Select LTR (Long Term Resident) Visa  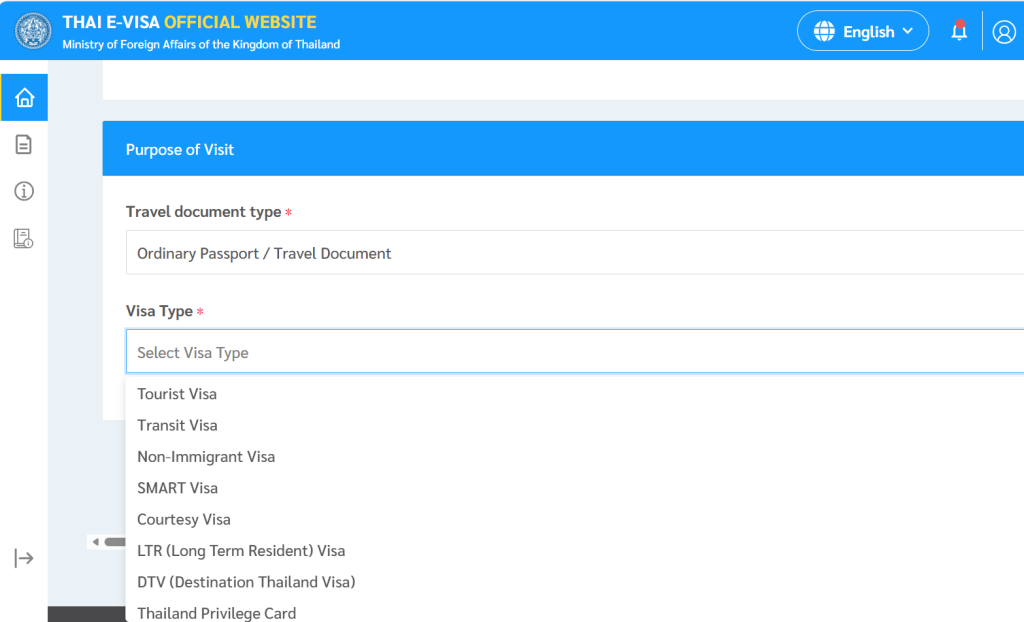coord(241,551)
